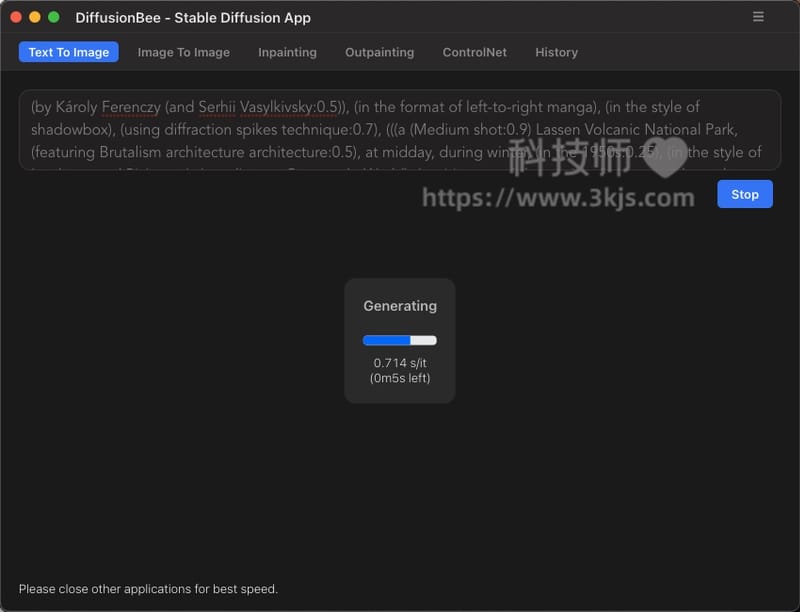Click the Generating label

click(400, 306)
